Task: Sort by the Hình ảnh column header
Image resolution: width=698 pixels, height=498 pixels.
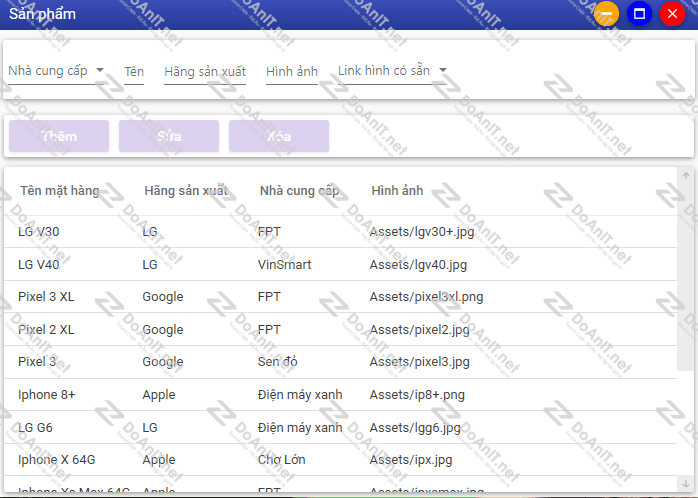Action: (x=397, y=191)
